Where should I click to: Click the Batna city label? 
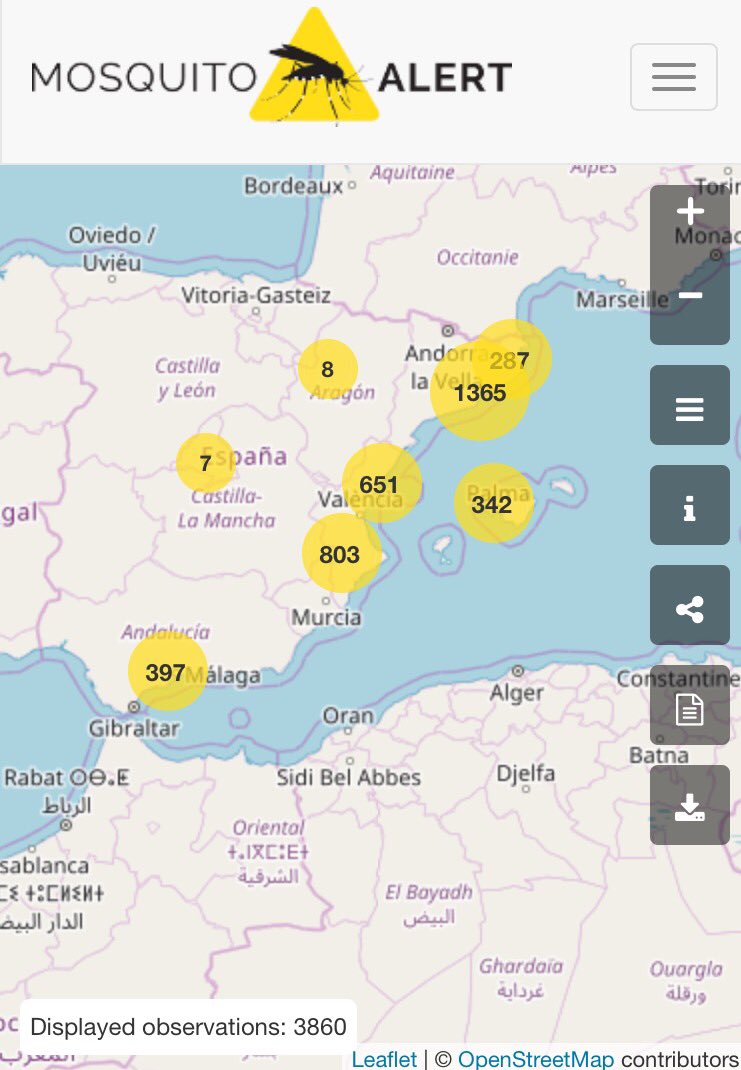coord(658,755)
